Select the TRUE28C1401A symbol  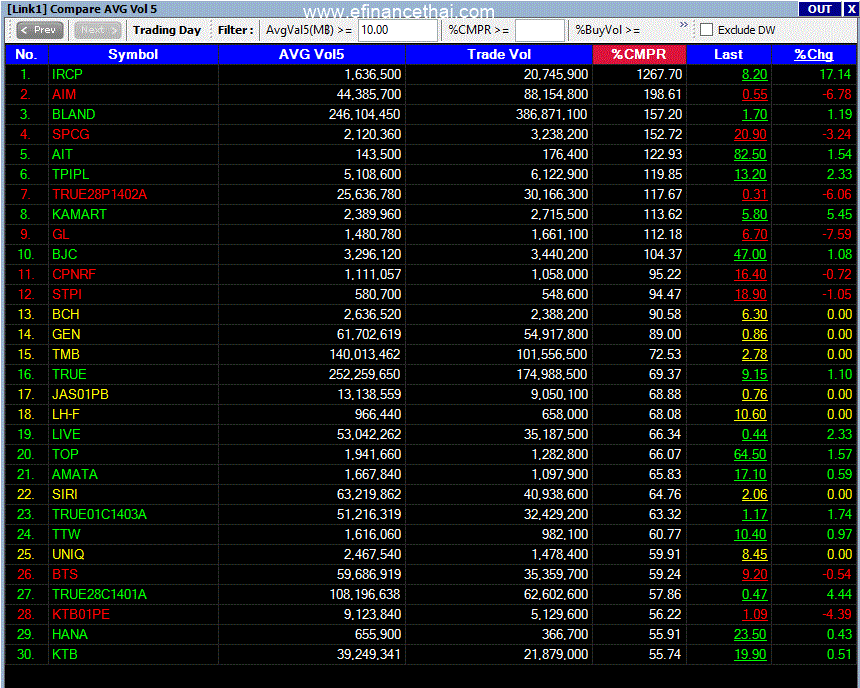(99, 595)
